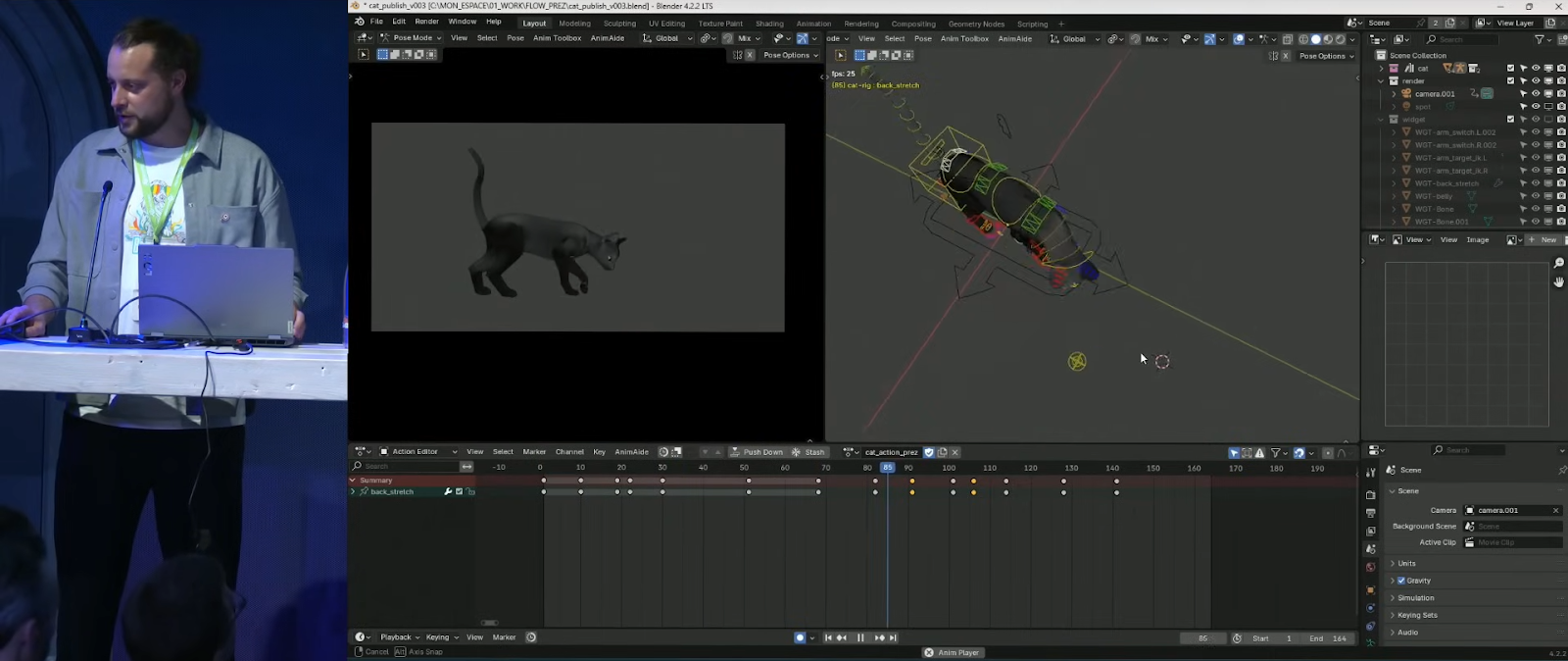Switch to the Shading workspace tab
The width and height of the screenshot is (1568, 661).
point(769,24)
